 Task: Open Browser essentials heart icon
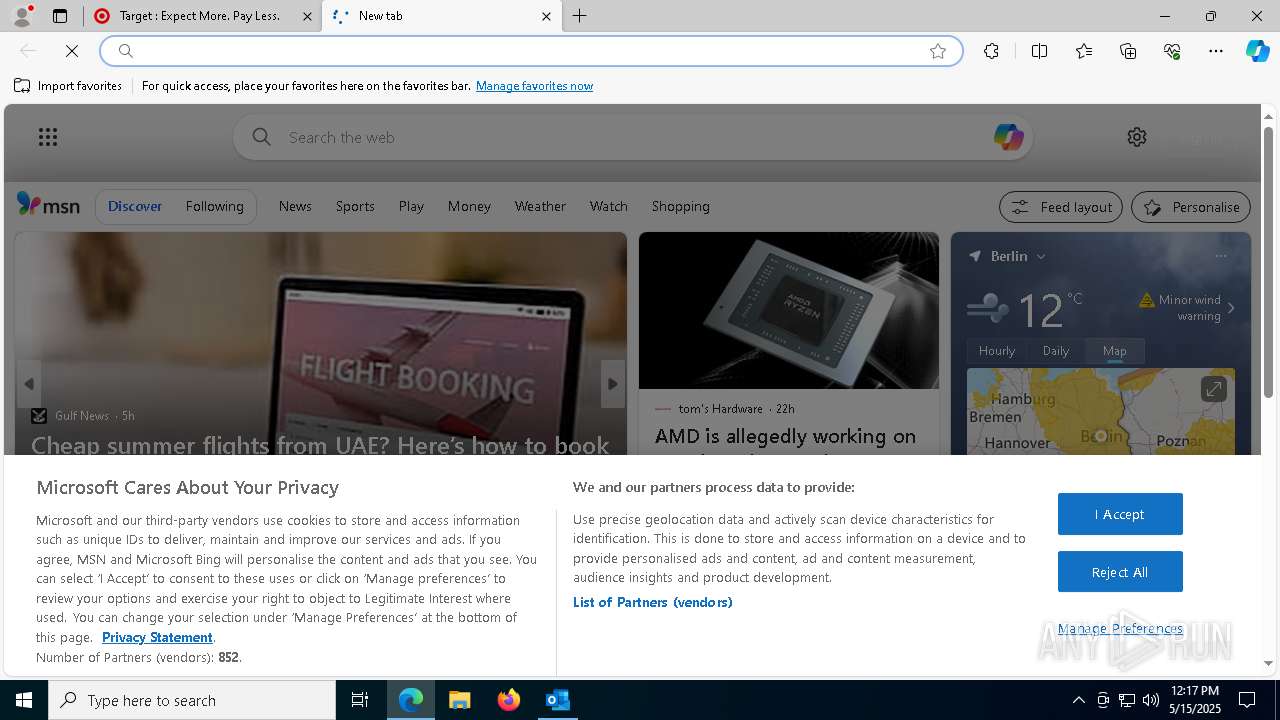pyautogui.click(x=1172, y=51)
